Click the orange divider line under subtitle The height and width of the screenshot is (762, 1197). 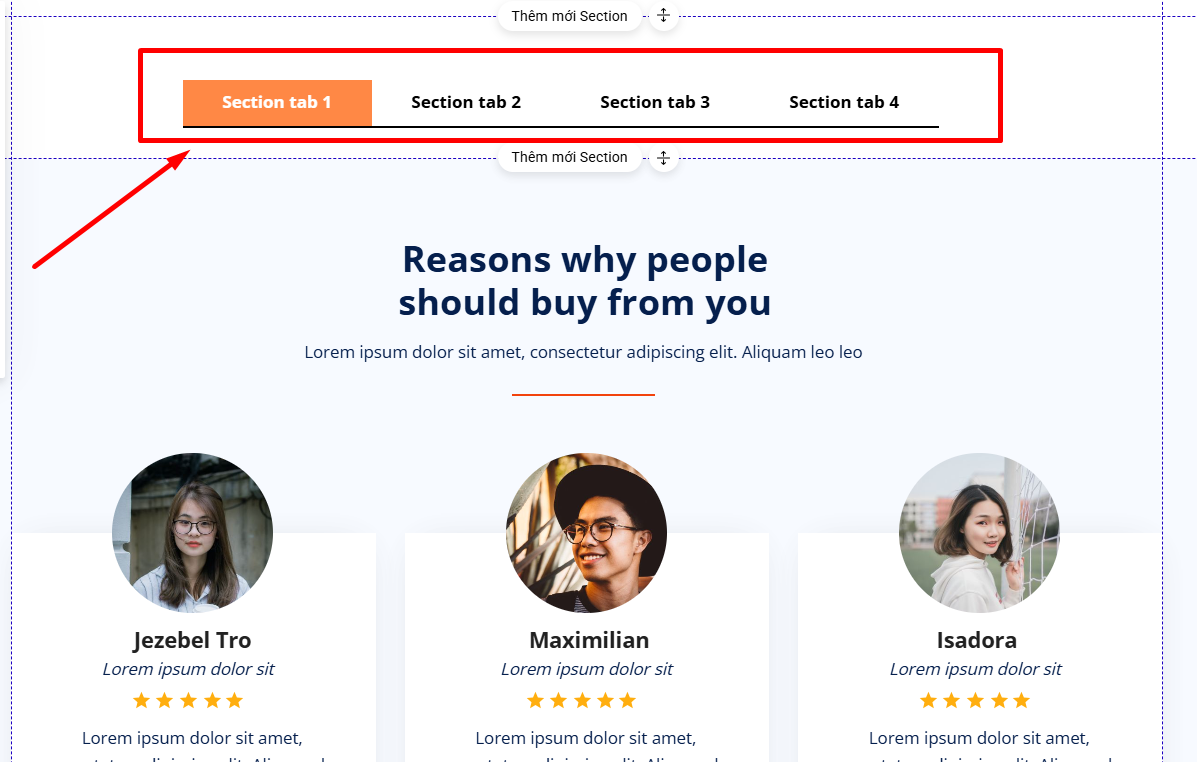click(583, 395)
